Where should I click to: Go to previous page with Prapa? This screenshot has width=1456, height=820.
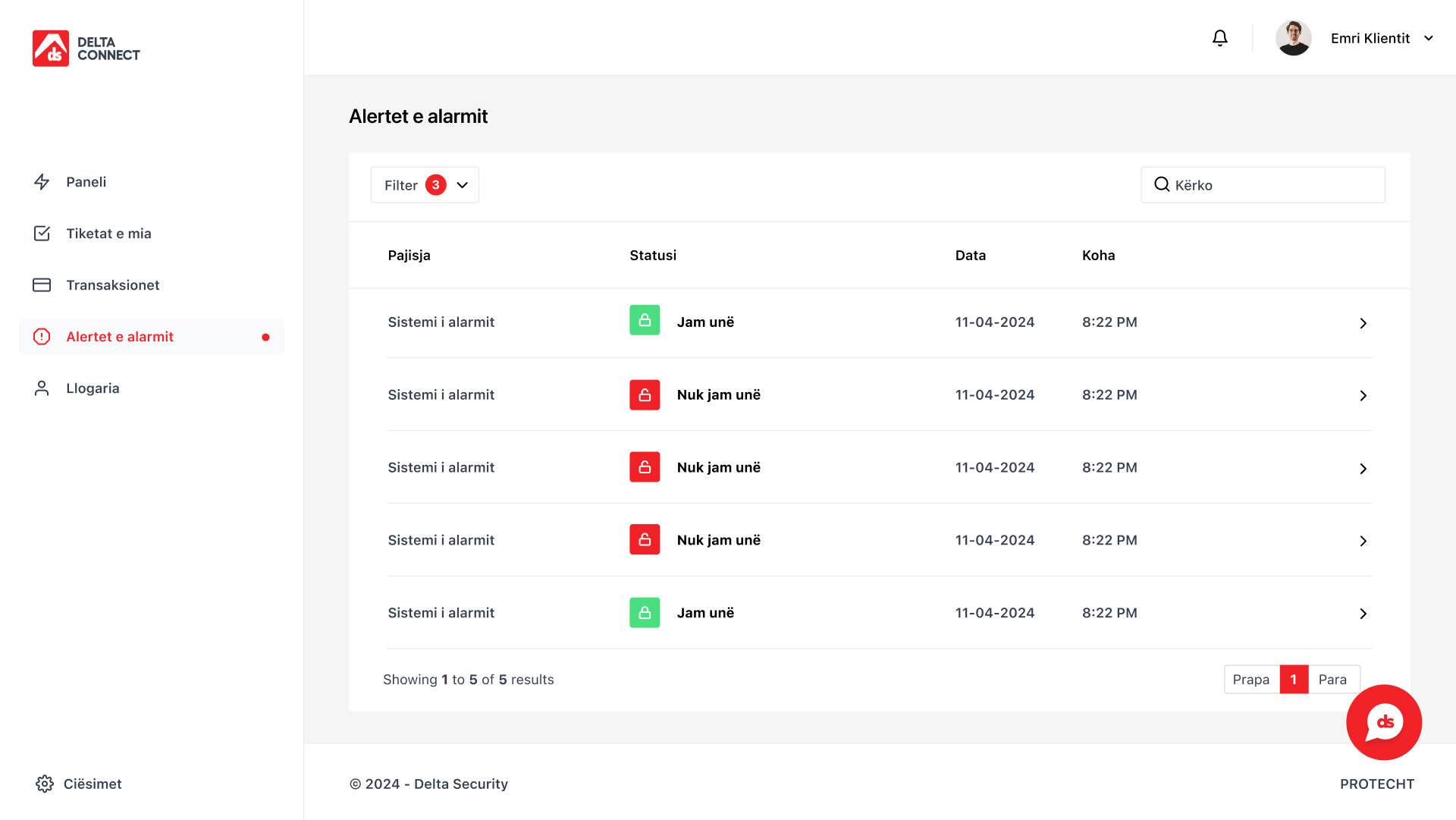(x=1251, y=680)
